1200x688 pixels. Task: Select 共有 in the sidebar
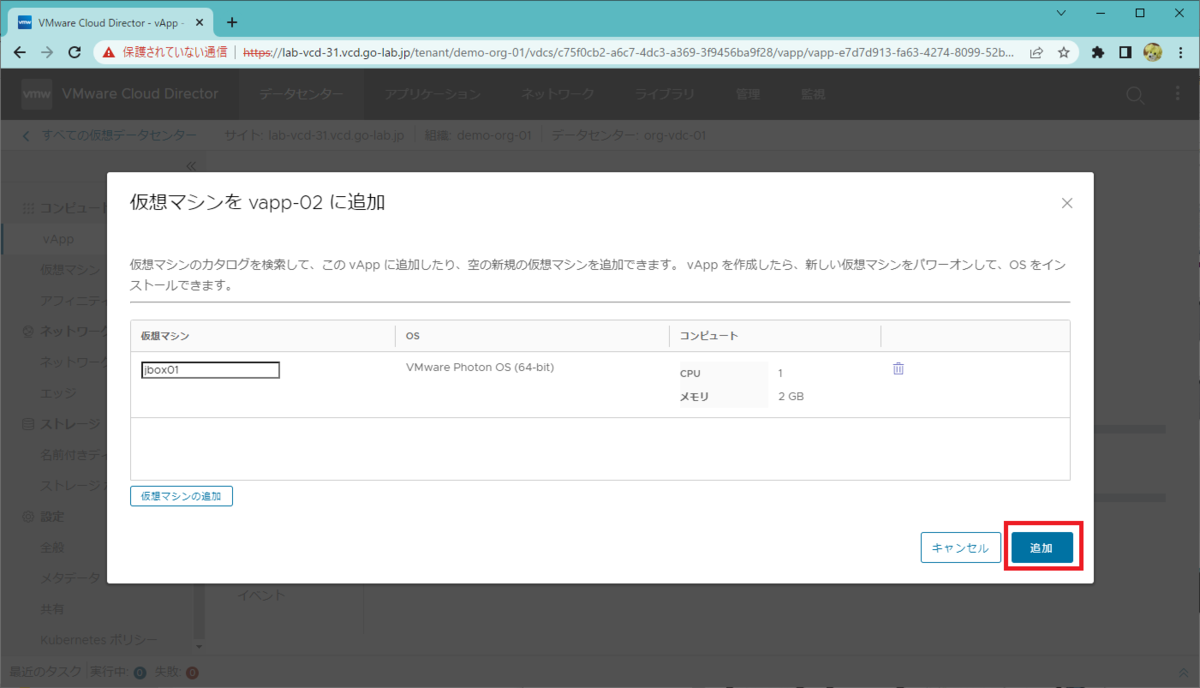pos(52,609)
